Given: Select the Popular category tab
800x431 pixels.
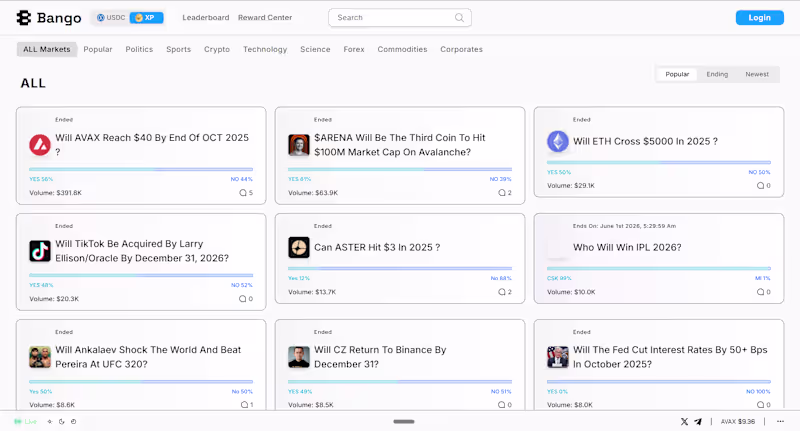Looking at the screenshot, I should click(97, 49).
